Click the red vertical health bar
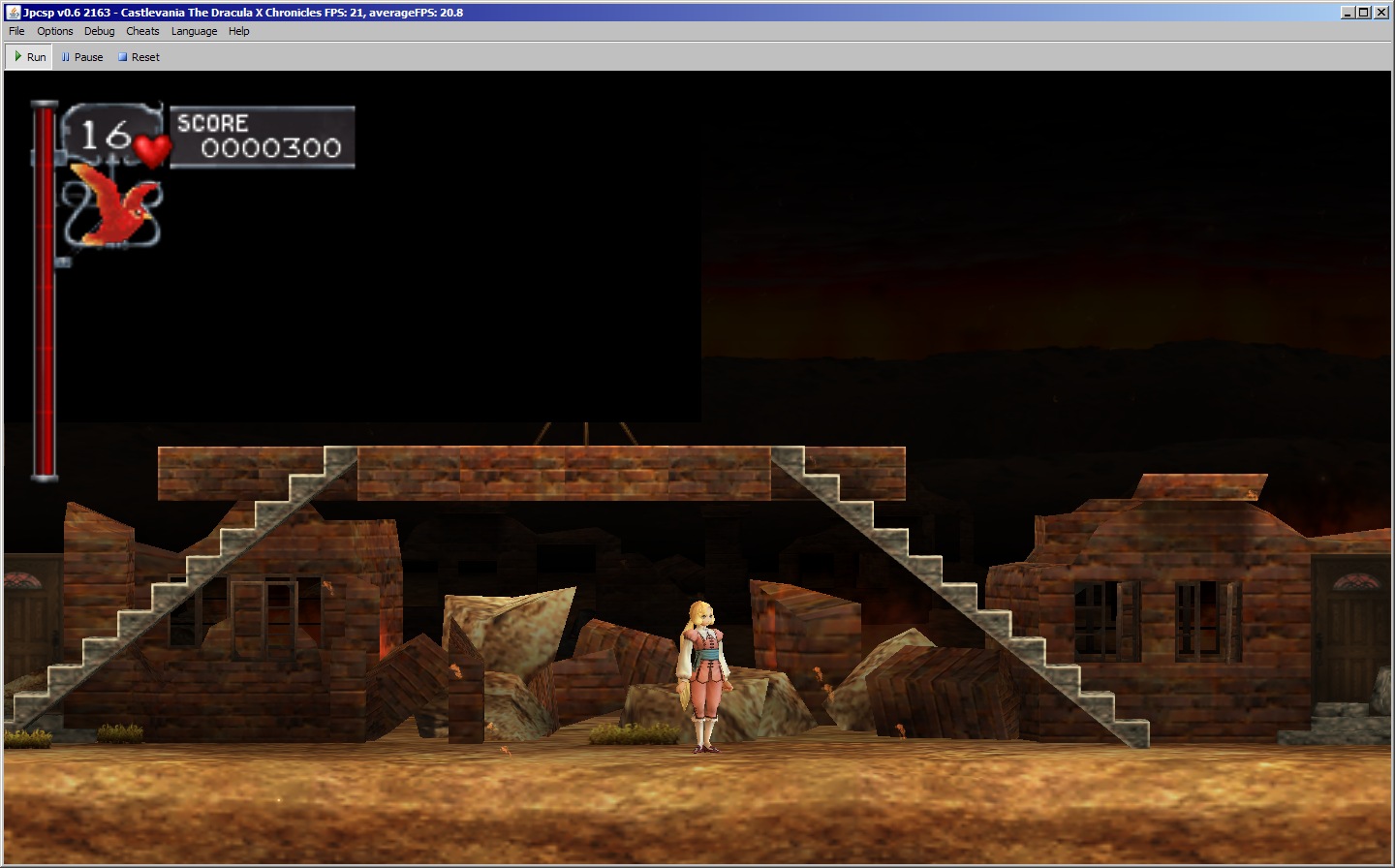This screenshot has height=868, width=1395. [44, 291]
